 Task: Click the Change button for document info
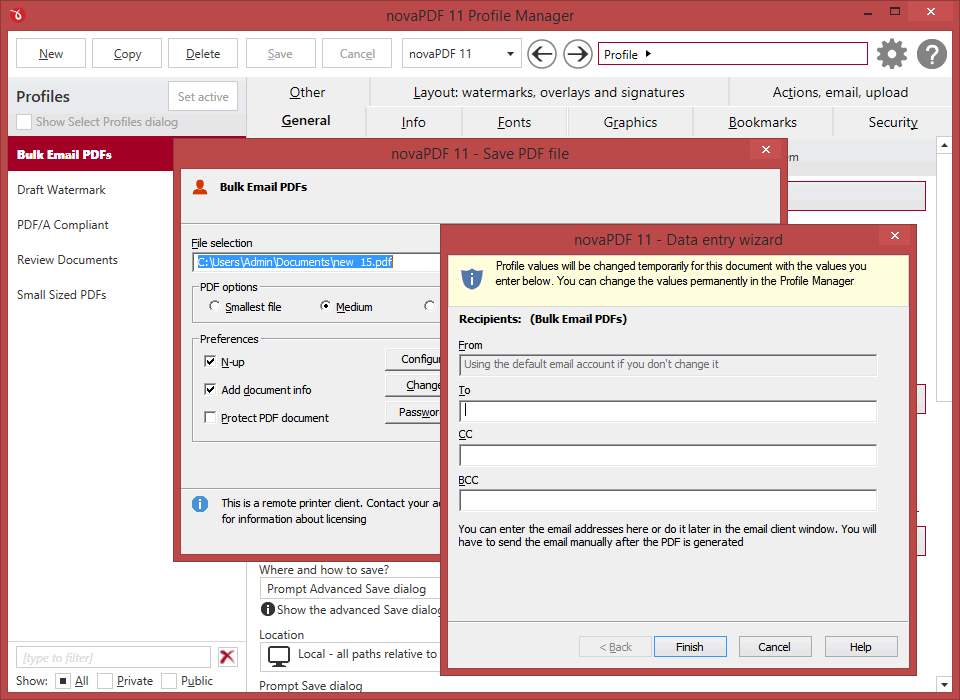click(413, 385)
